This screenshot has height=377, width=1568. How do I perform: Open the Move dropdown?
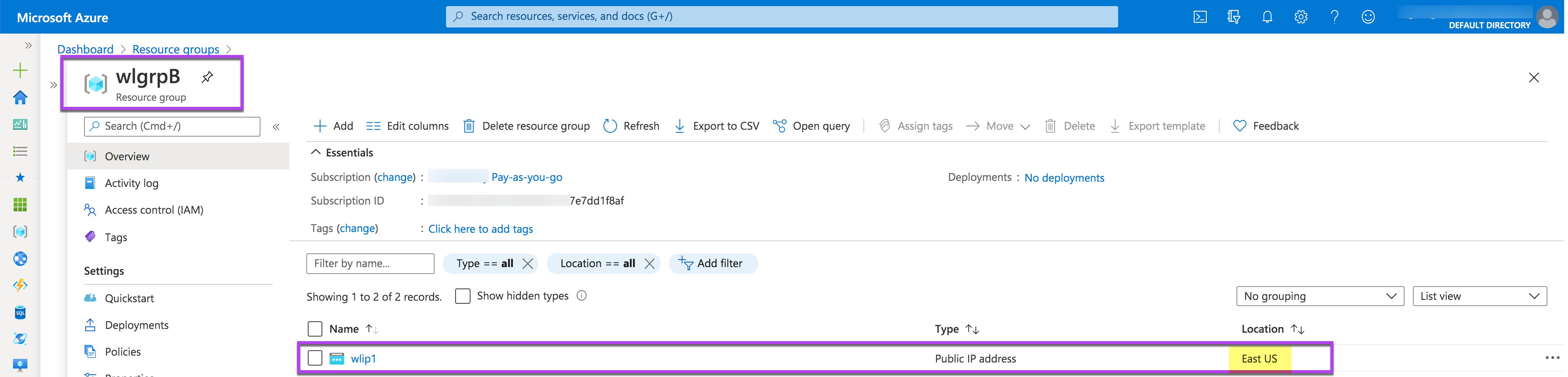pyautogui.click(x=998, y=126)
